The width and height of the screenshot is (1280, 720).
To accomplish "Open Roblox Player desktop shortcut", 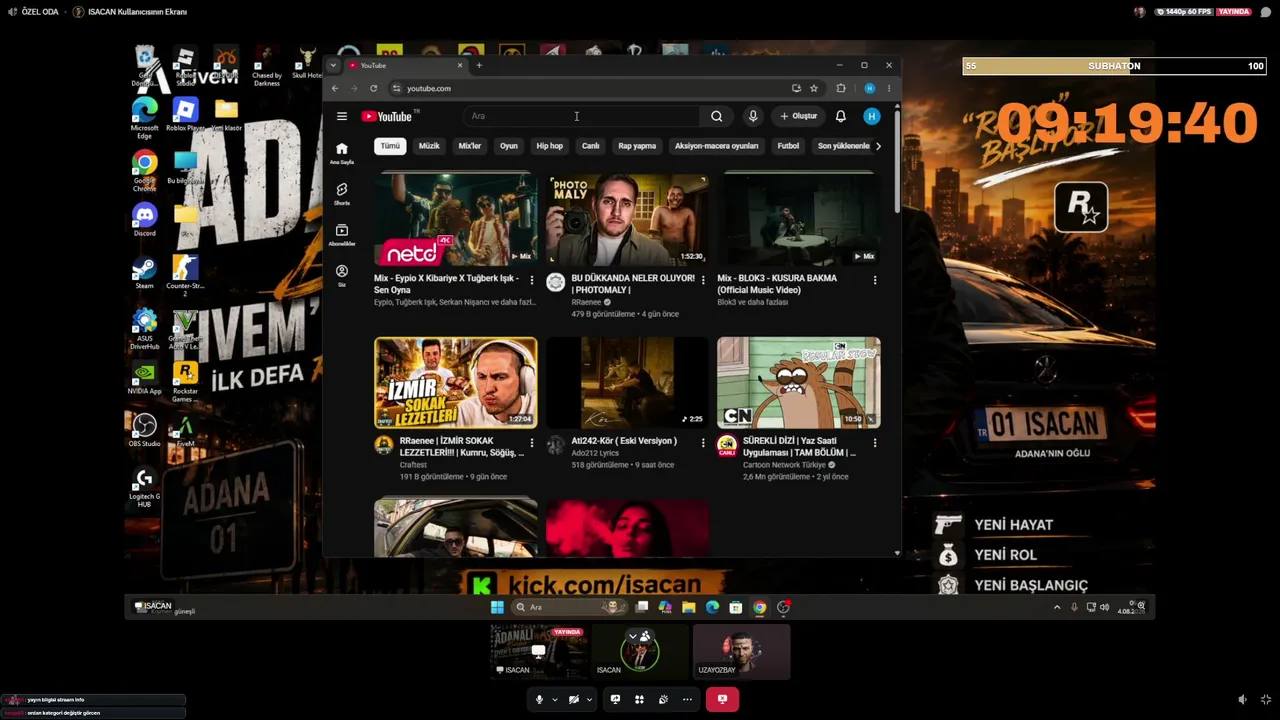I will 185,113.
